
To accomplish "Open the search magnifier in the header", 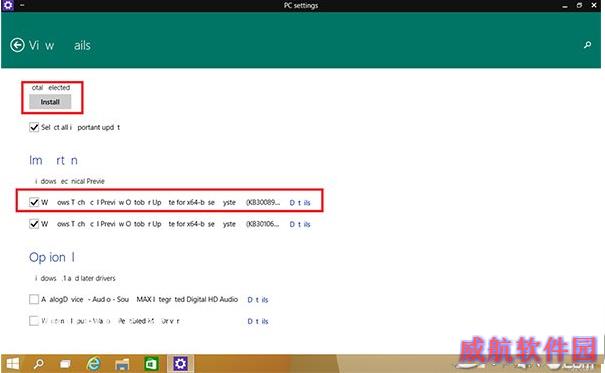I will tap(587, 45).
